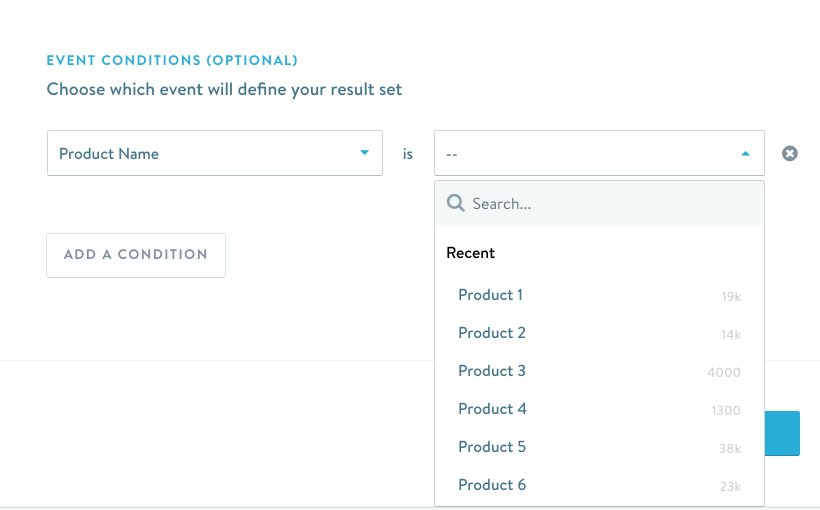Pick the Product 3 option
This screenshot has width=820, height=510.
click(492, 371)
